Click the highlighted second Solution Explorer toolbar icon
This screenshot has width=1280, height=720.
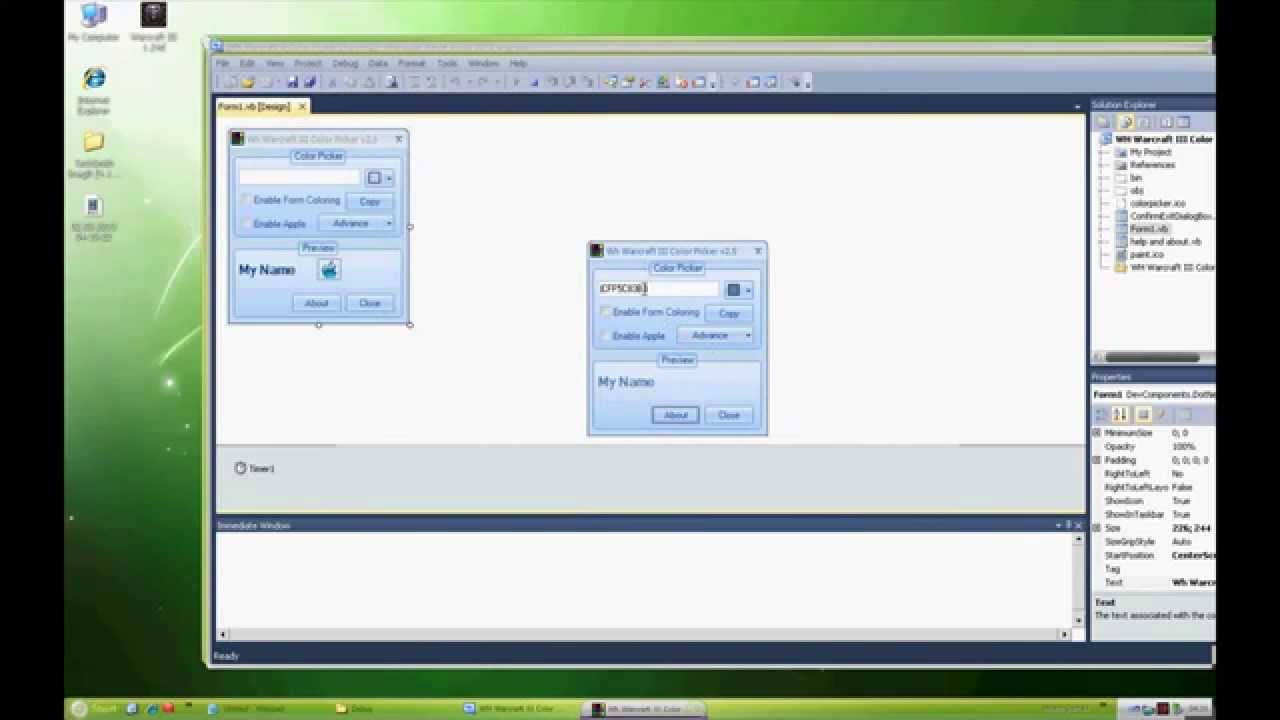pyautogui.click(x=1125, y=122)
